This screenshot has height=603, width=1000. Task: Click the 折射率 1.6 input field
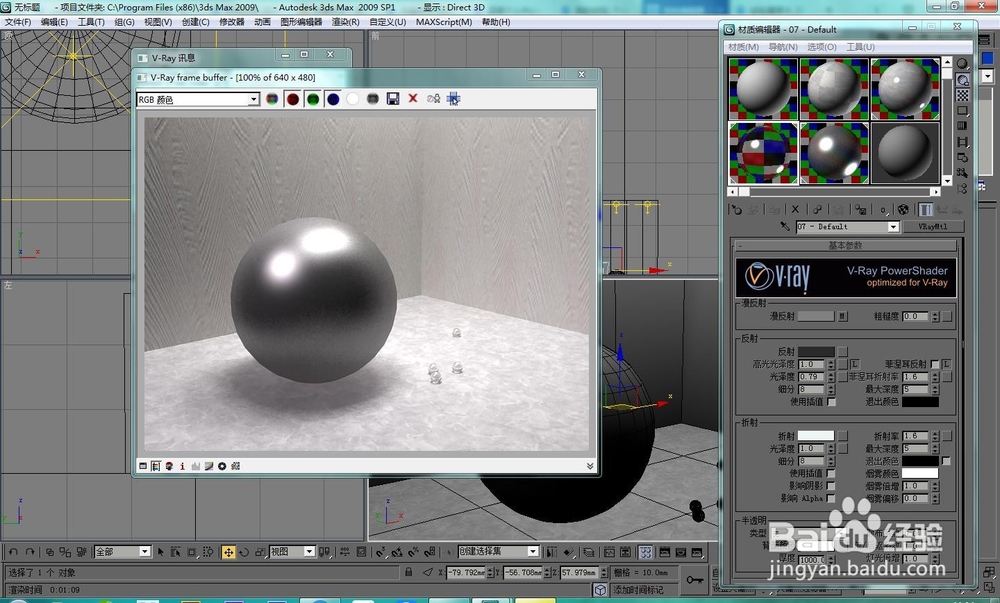(916, 436)
